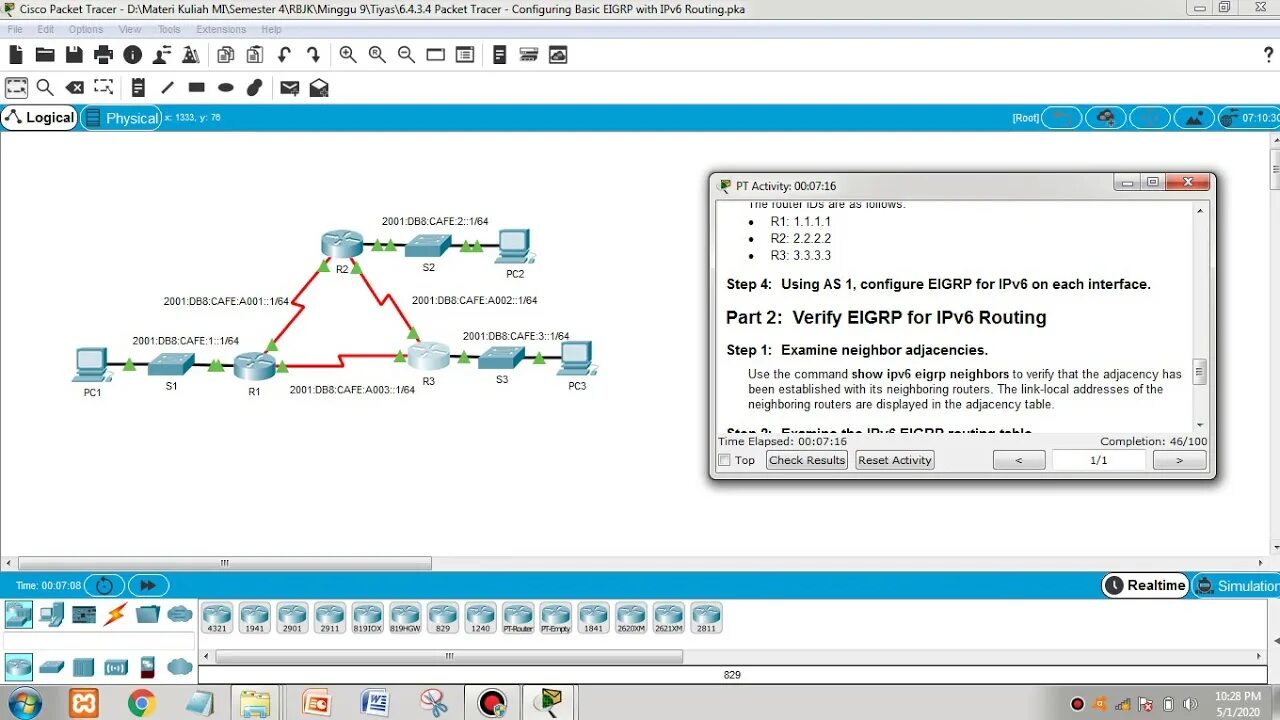This screenshot has height=720, width=1280.
Task: Save the activity with the floppy icon
Action: (74, 55)
